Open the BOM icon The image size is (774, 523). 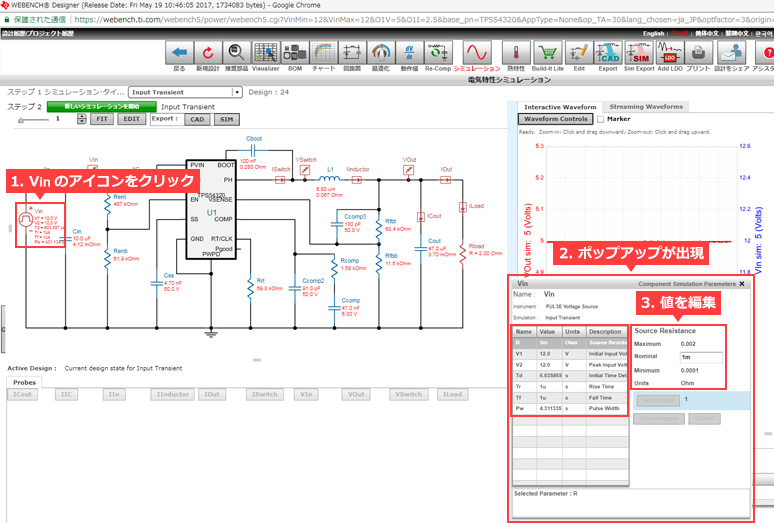point(295,53)
